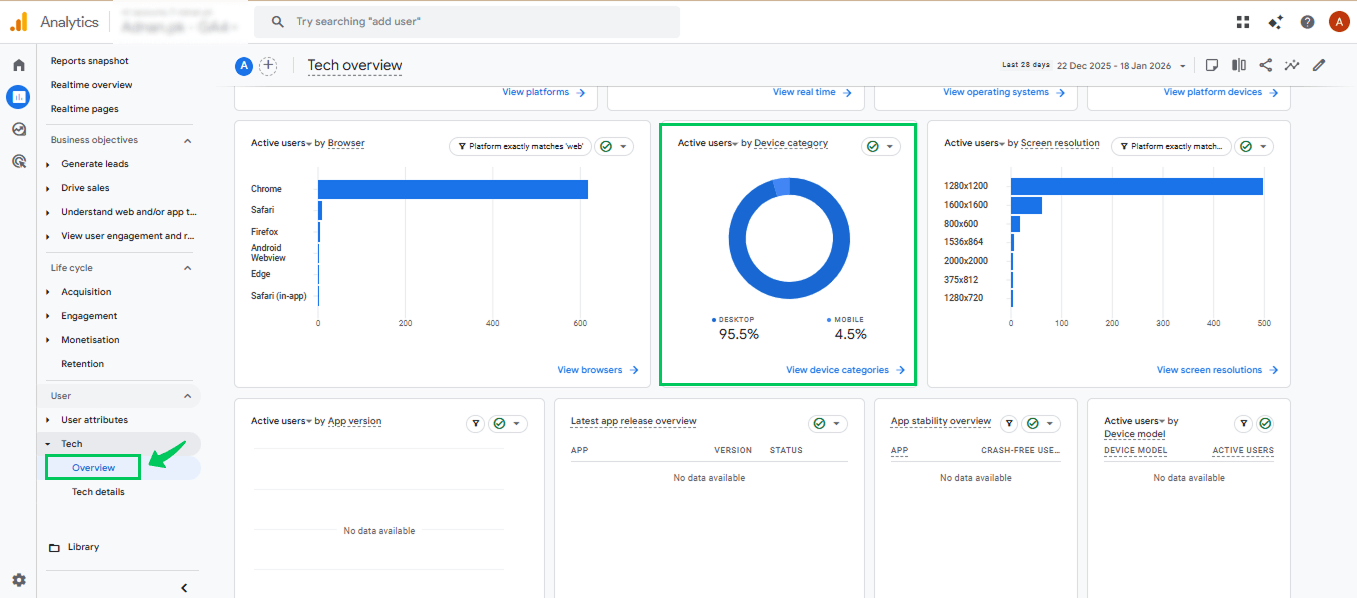
Task: Open Realtime overview report
Action: 91,85
